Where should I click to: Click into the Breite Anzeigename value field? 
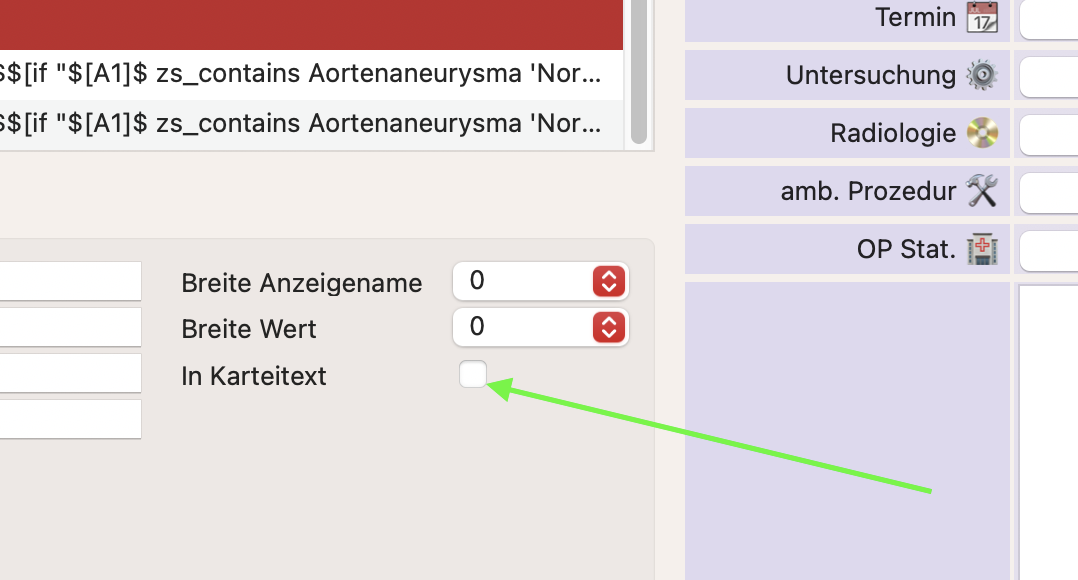point(522,281)
